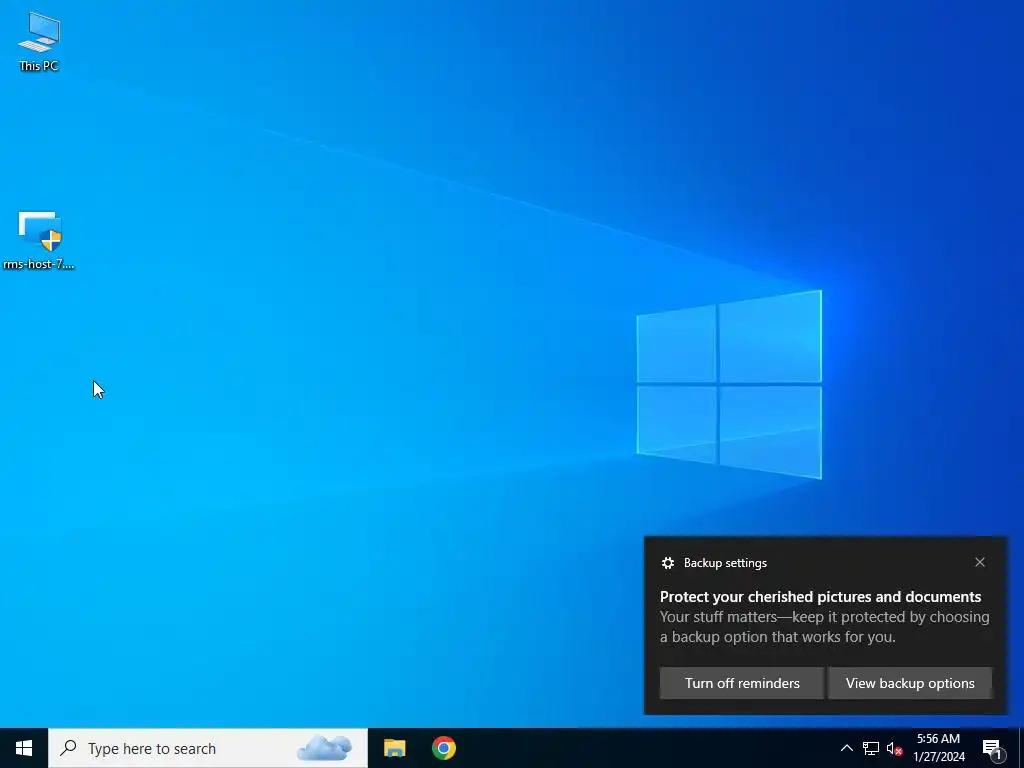Screen dimensions: 1024x768
Task: Click the search magnifier icon in taskbar
Action: coord(69,748)
